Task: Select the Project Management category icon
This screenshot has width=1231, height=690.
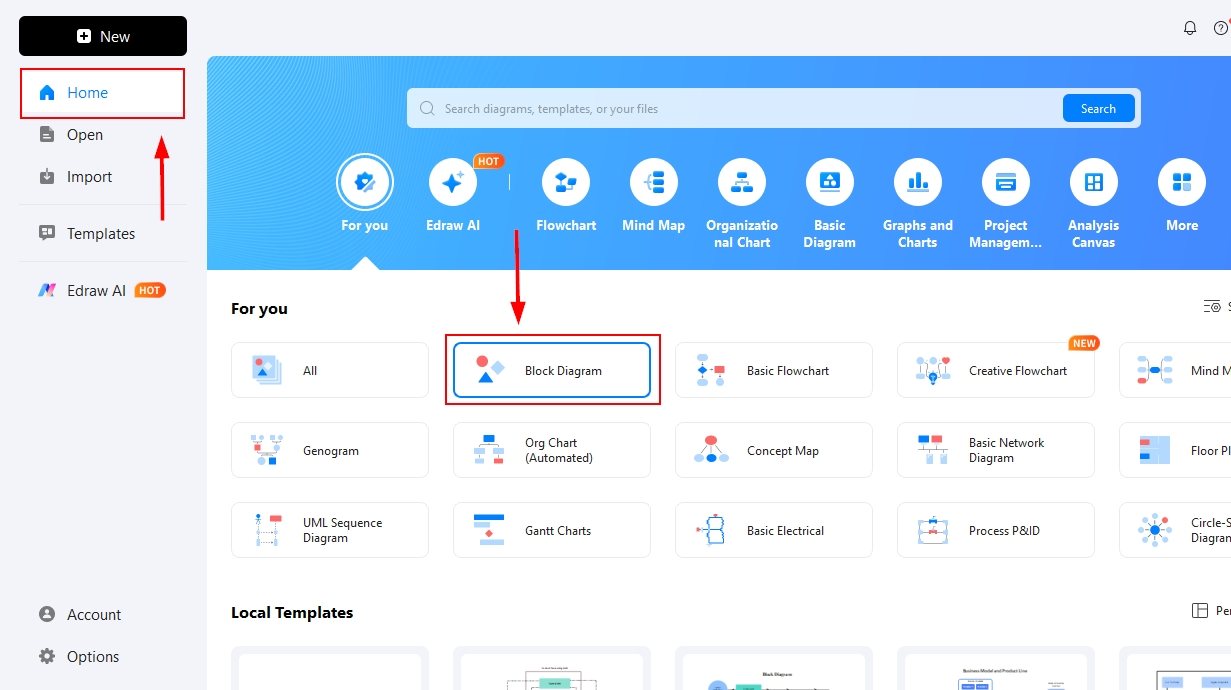Action: tap(1005, 183)
